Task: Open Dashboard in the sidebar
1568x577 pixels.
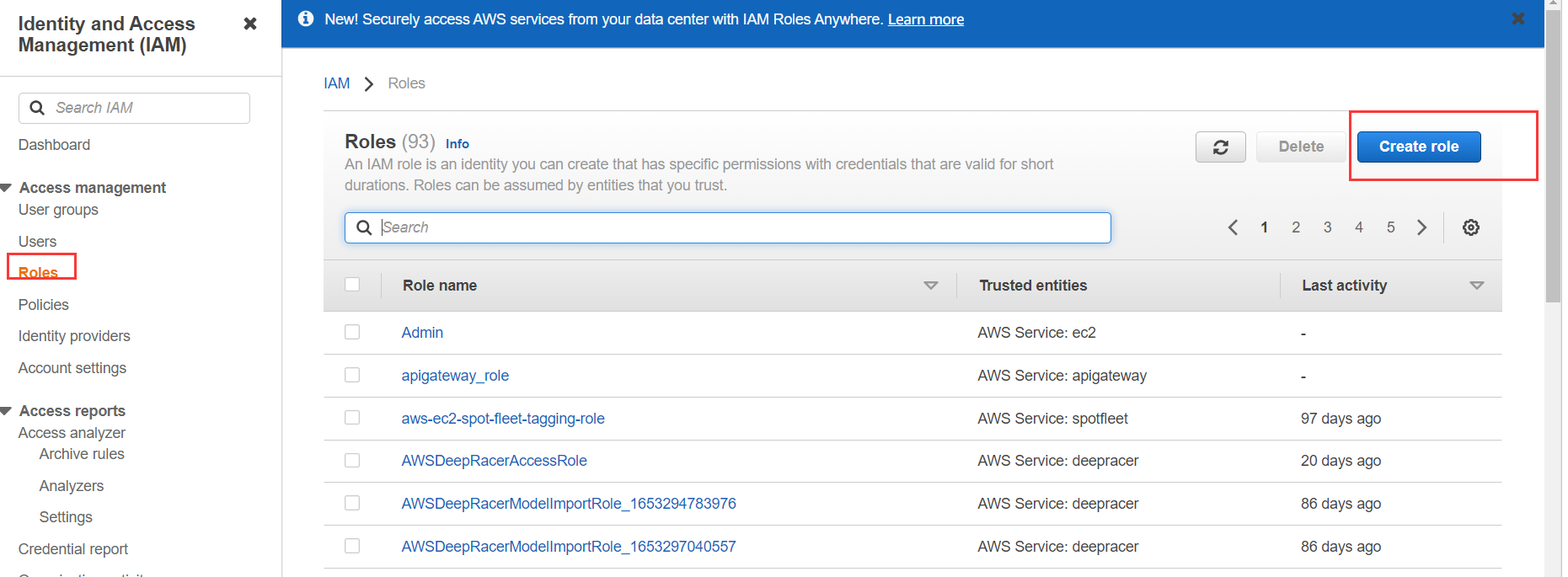Action: [54, 145]
